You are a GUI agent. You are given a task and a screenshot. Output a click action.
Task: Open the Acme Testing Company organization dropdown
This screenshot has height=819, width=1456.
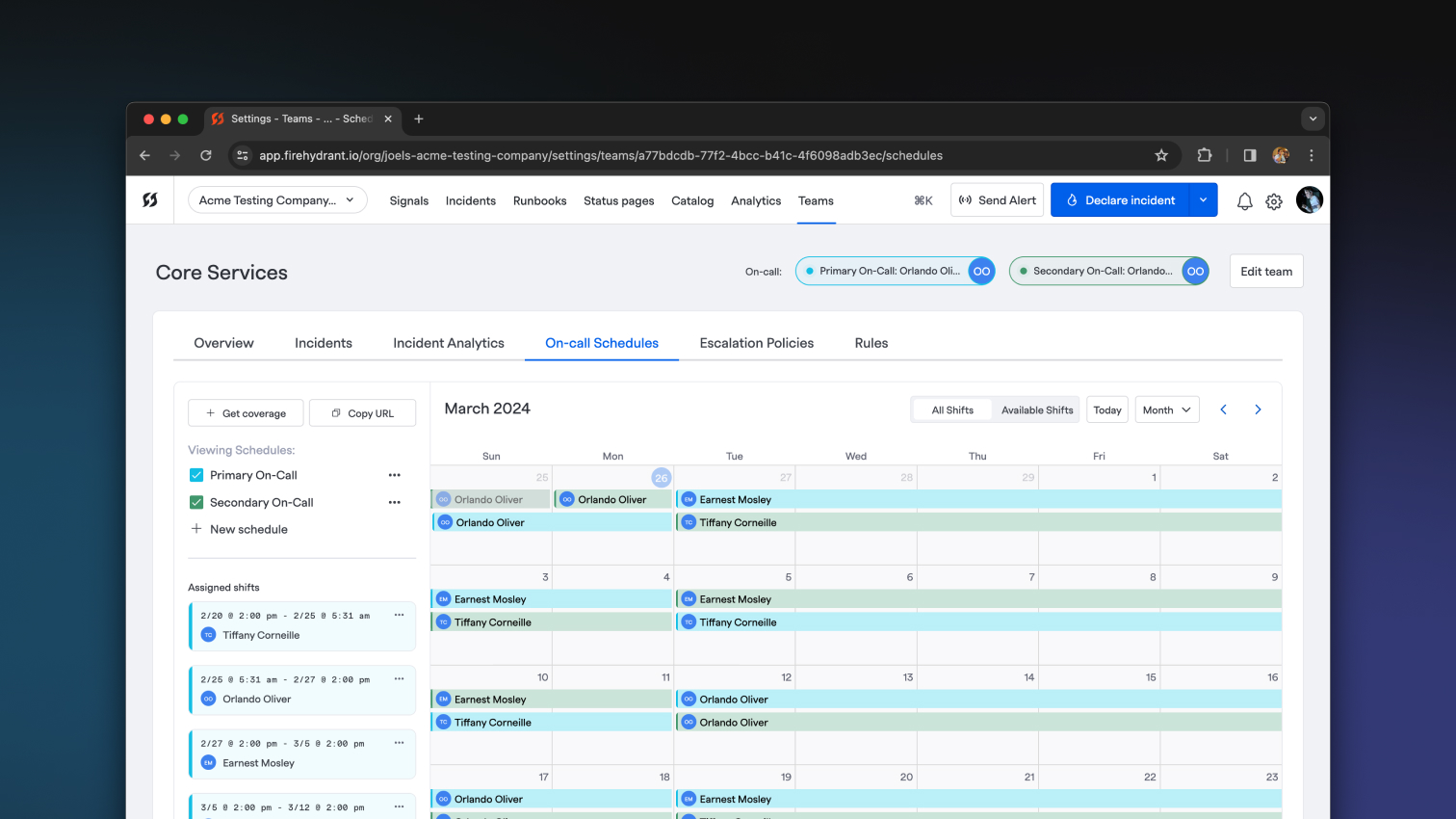(277, 200)
